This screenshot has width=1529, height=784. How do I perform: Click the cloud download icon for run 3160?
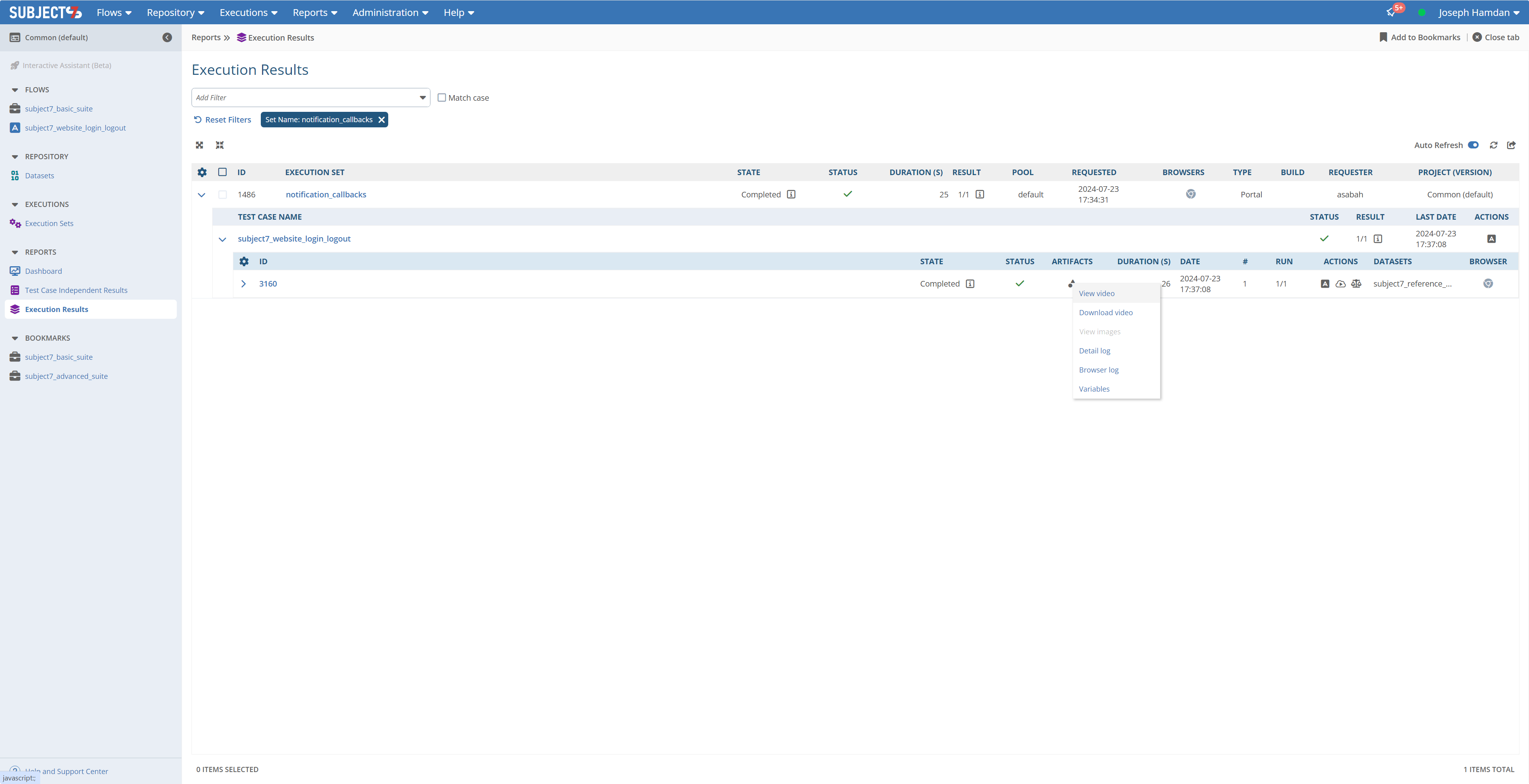tap(1340, 284)
